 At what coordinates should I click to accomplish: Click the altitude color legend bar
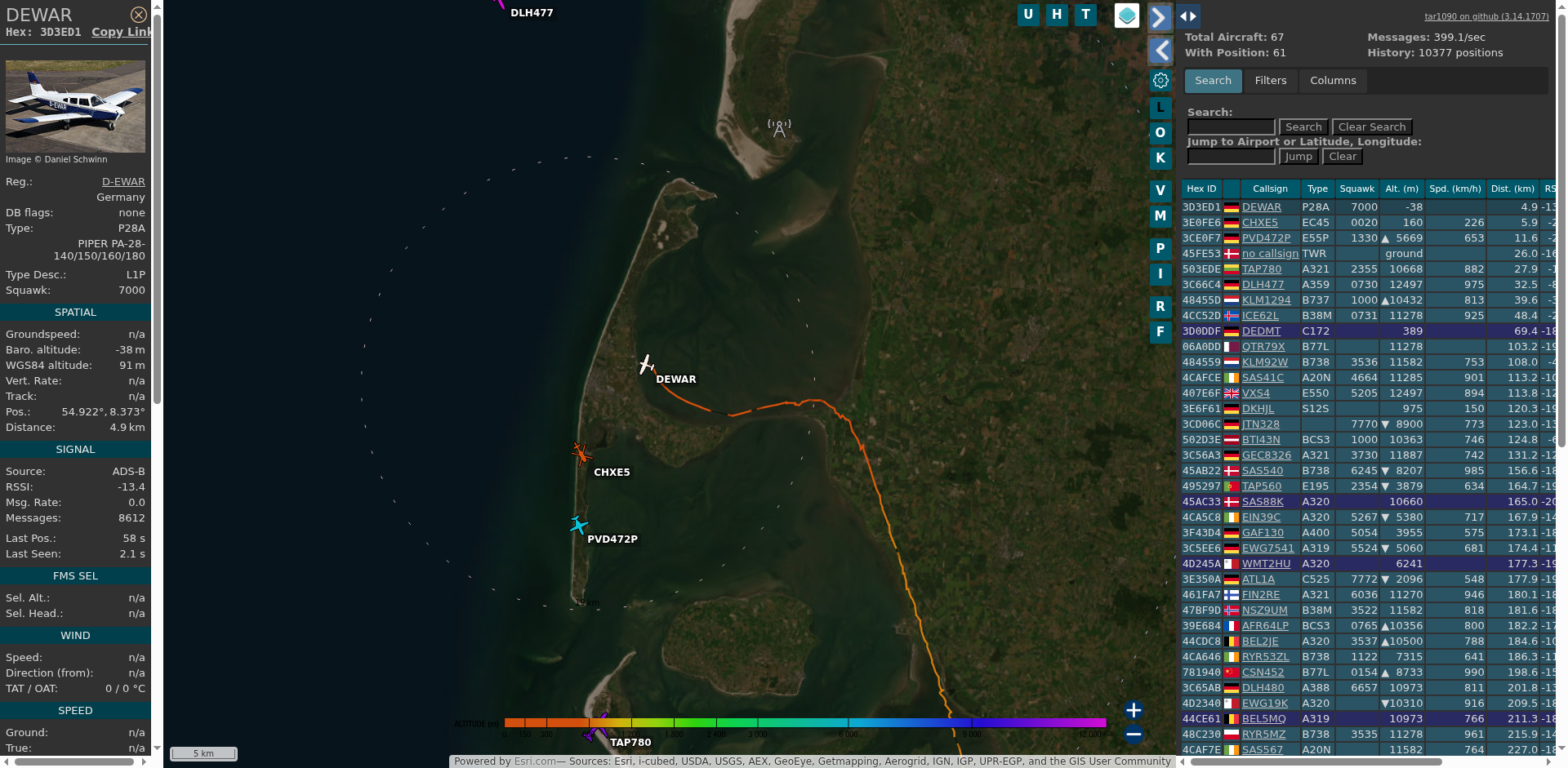pos(805,722)
